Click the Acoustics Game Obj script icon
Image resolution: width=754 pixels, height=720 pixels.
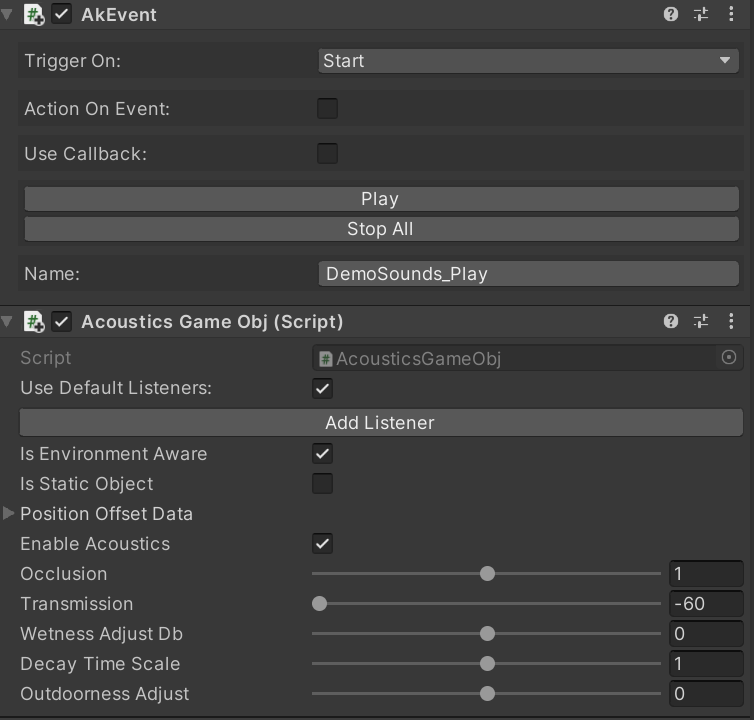[x=34, y=321]
